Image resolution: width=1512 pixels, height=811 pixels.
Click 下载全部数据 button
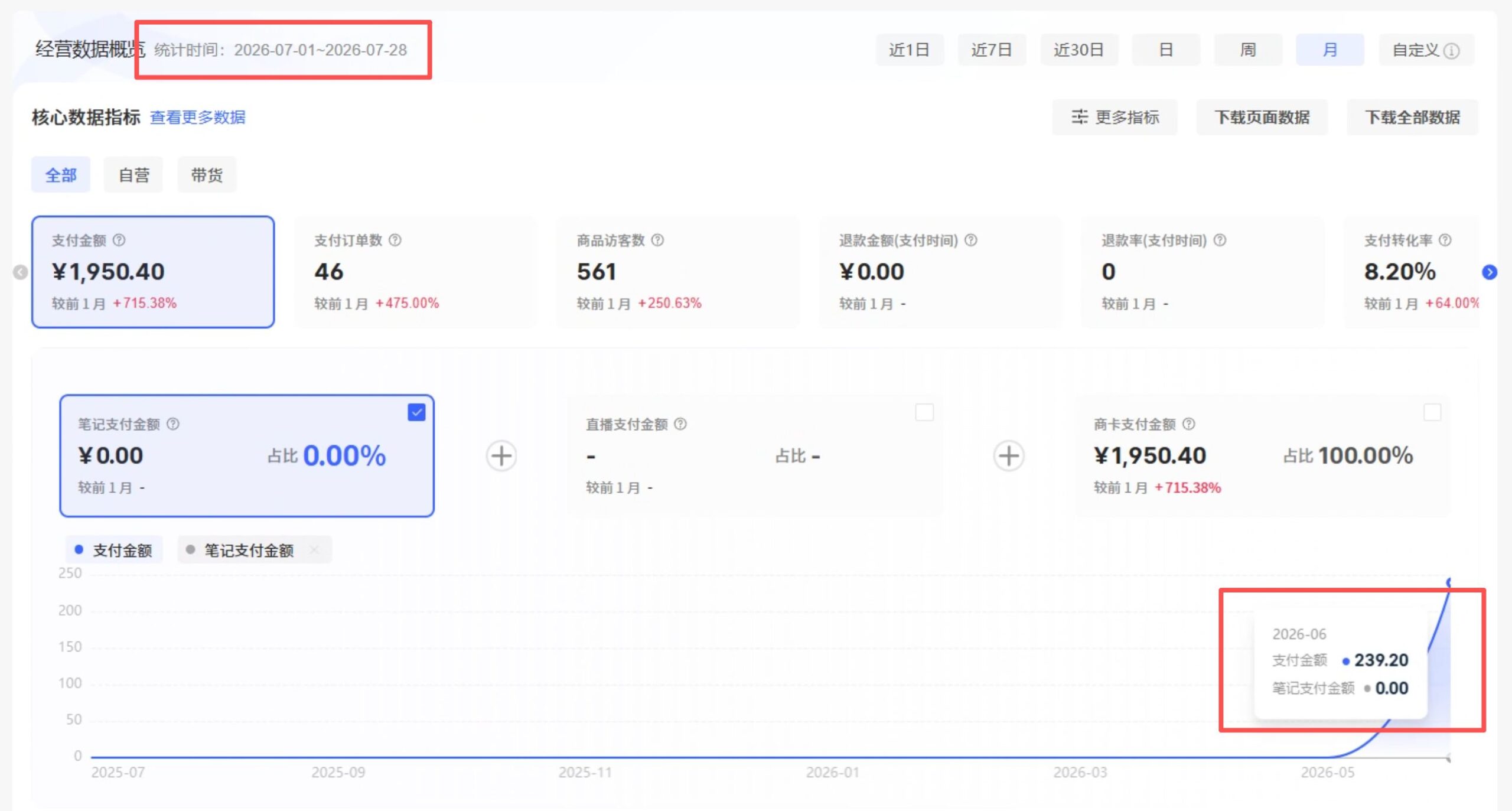[x=1412, y=117]
